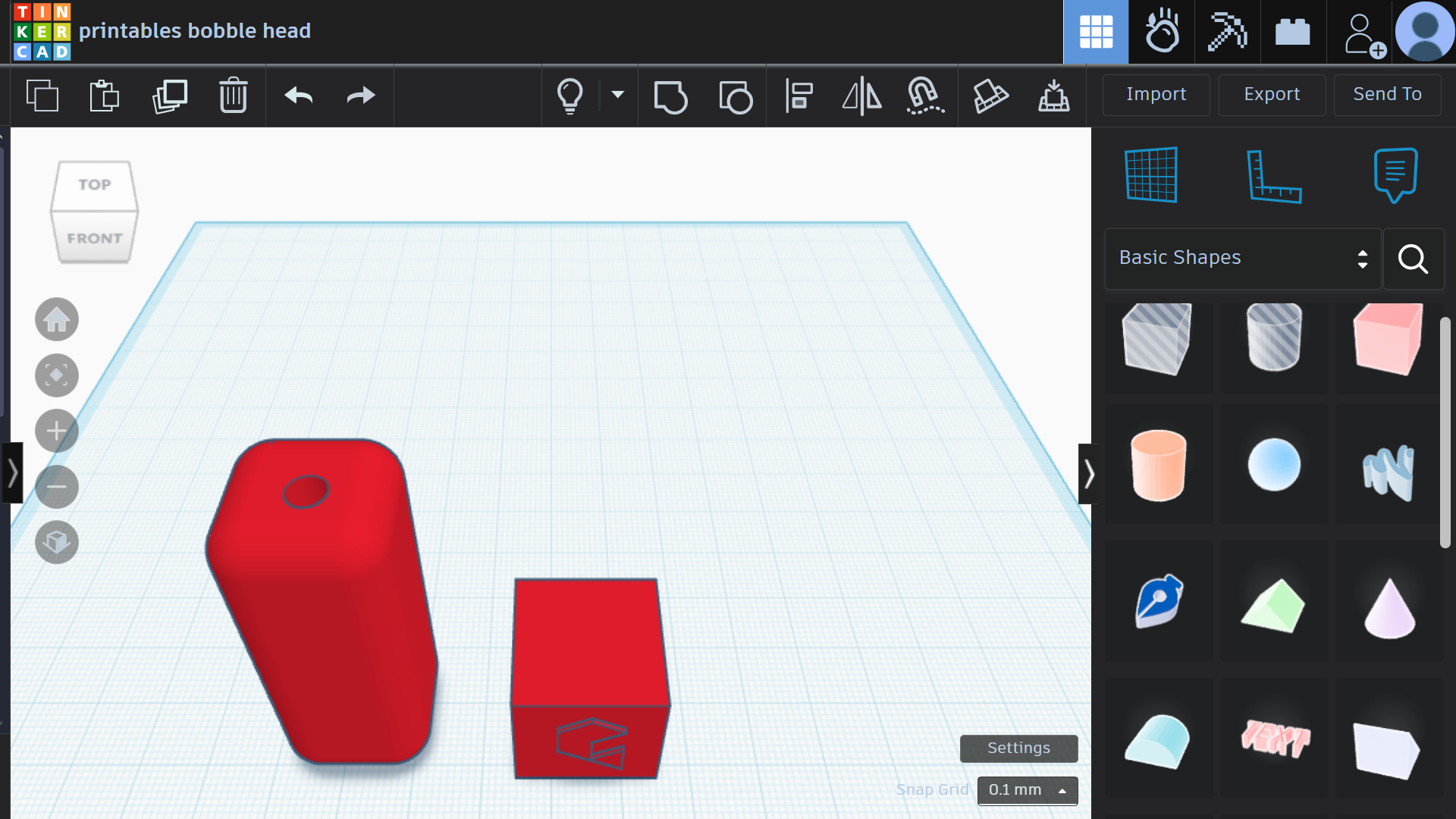Open the Align tool
The height and width of the screenshot is (819, 1456).
click(x=799, y=96)
